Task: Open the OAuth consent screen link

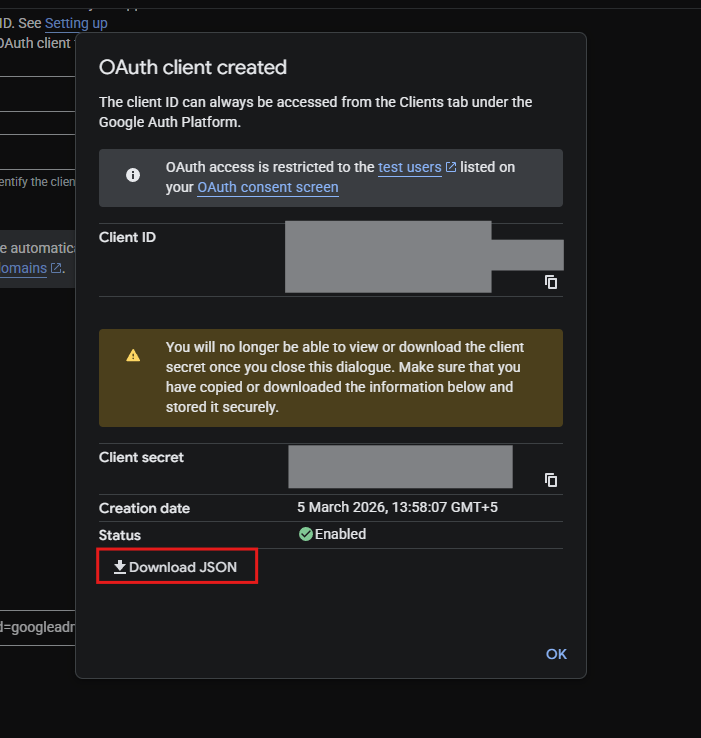Action: (x=267, y=187)
